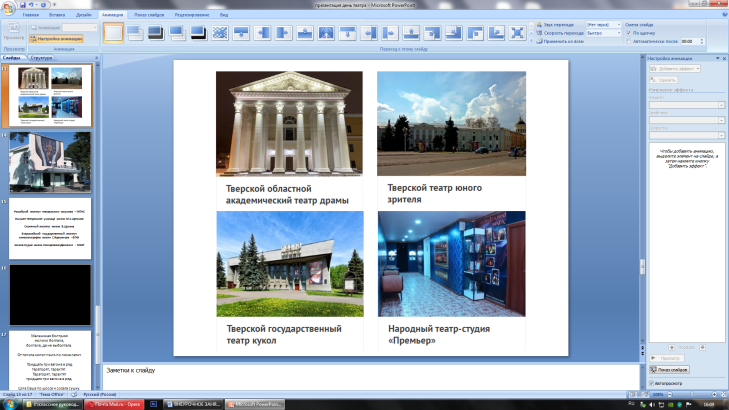Image resolution: width=729 pixels, height=410 pixels.
Task: Open the Структура pane tab
Action: click(x=42, y=59)
